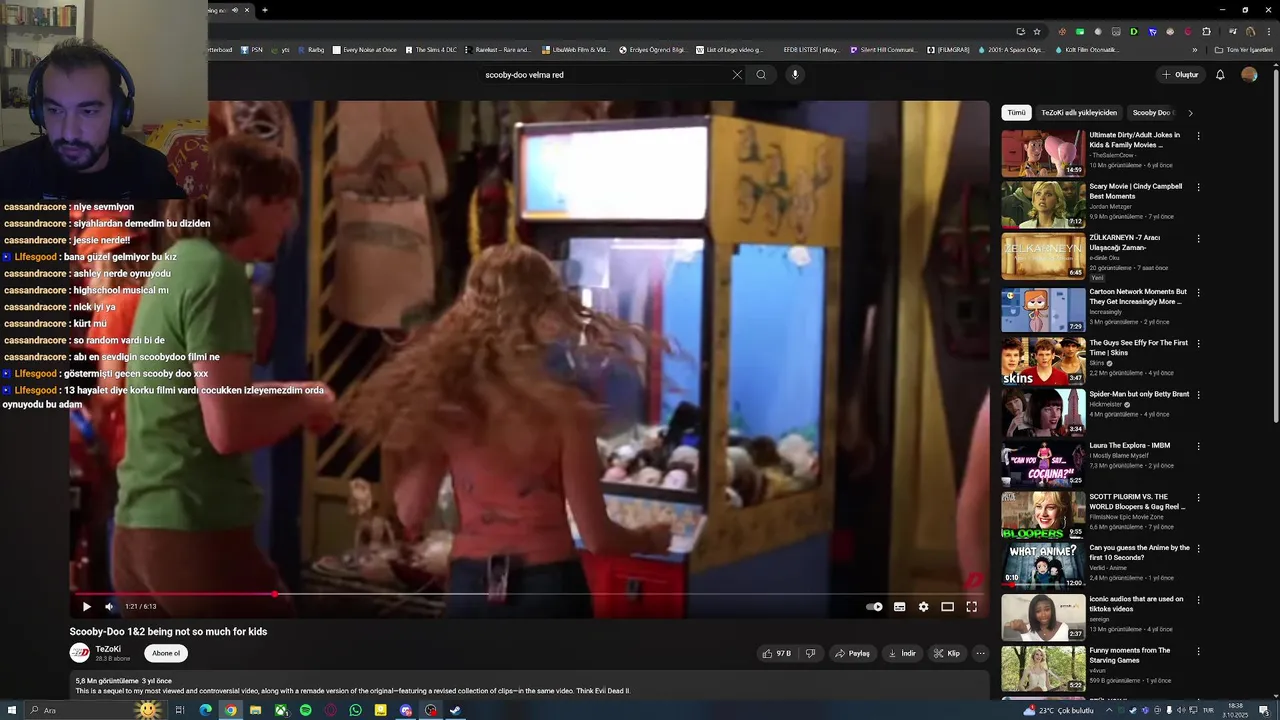Screen dimensions: 1280x720
Task: Open File Explorer from taskbar
Action: pyautogui.click(x=256, y=710)
